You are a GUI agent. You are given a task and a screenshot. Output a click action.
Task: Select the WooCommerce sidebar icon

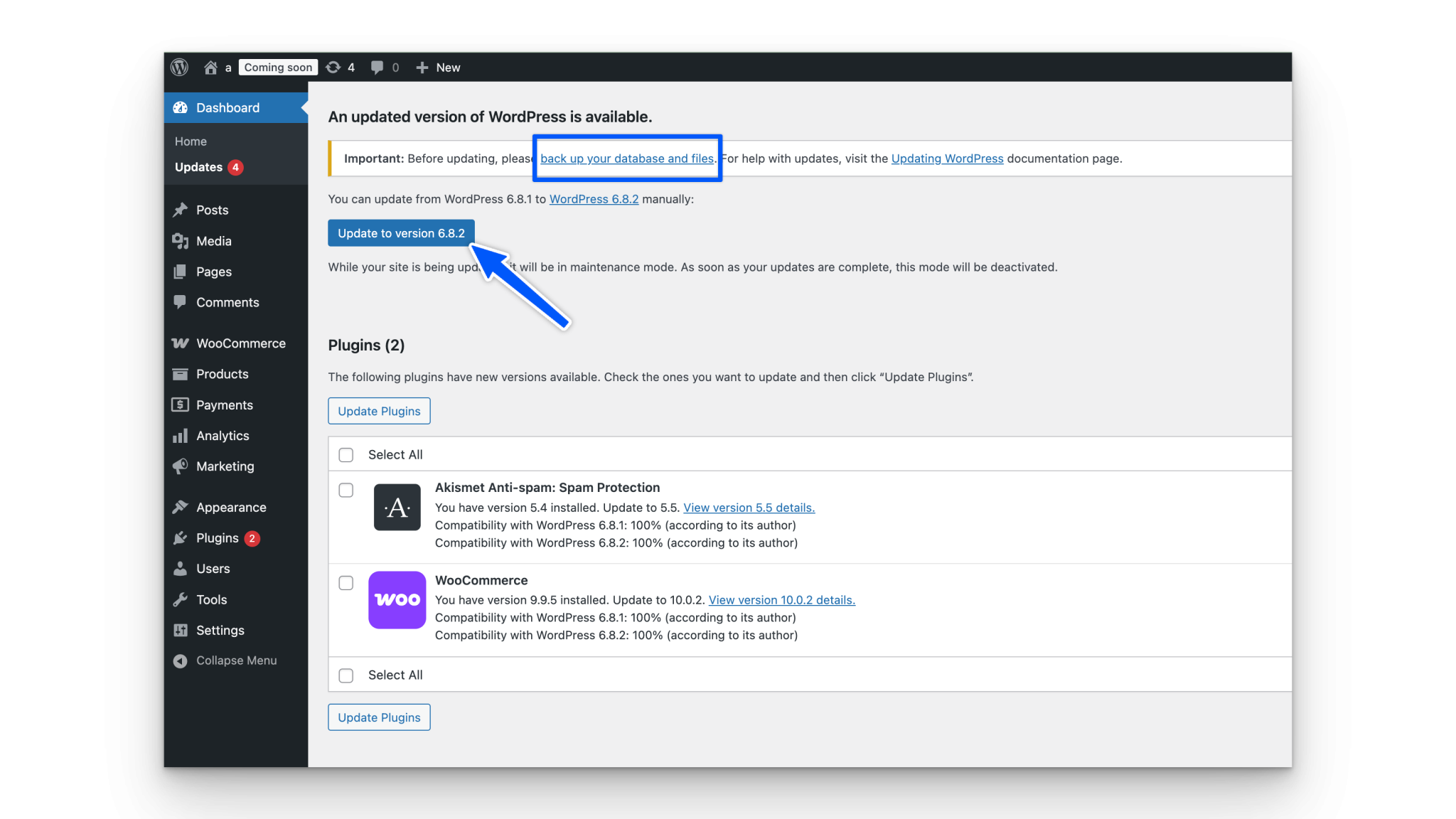tap(181, 343)
